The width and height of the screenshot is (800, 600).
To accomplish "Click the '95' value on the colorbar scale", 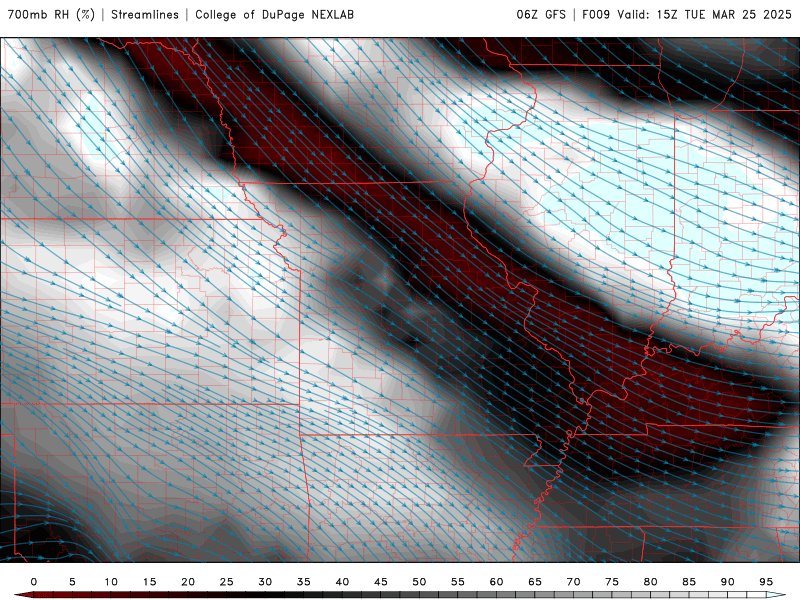I will pos(766,582).
